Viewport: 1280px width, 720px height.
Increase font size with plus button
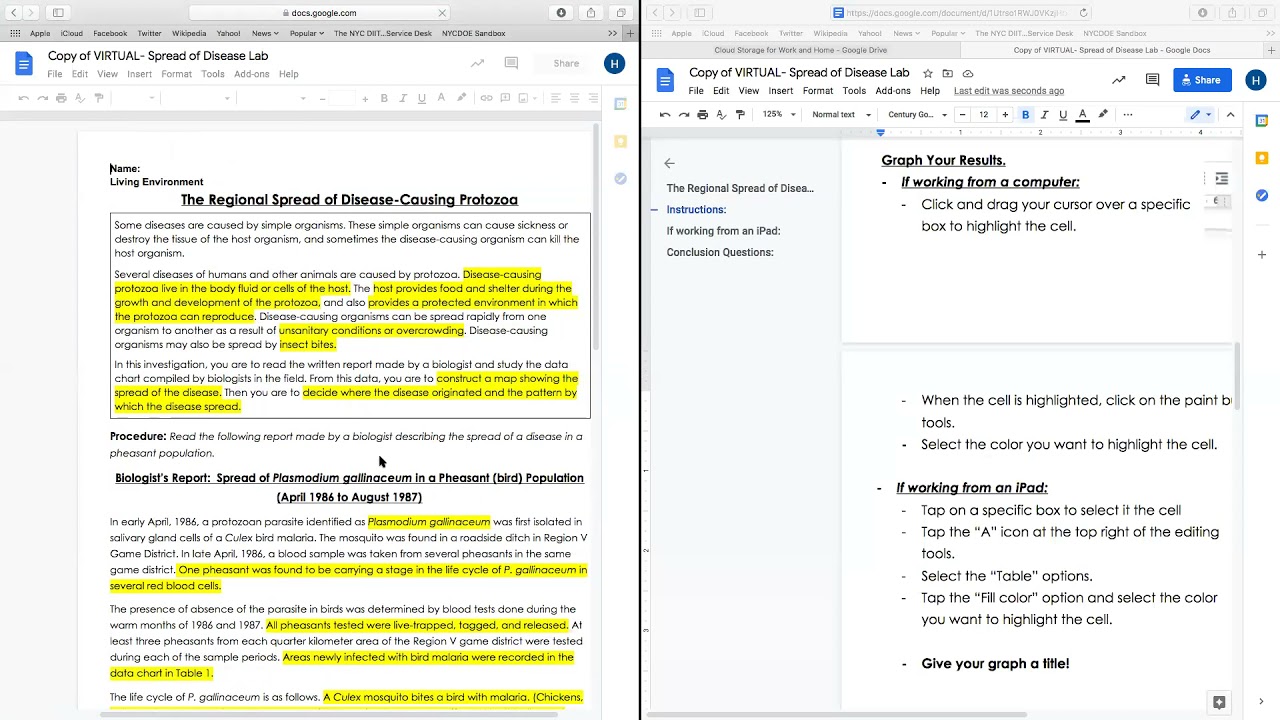click(1005, 115)
